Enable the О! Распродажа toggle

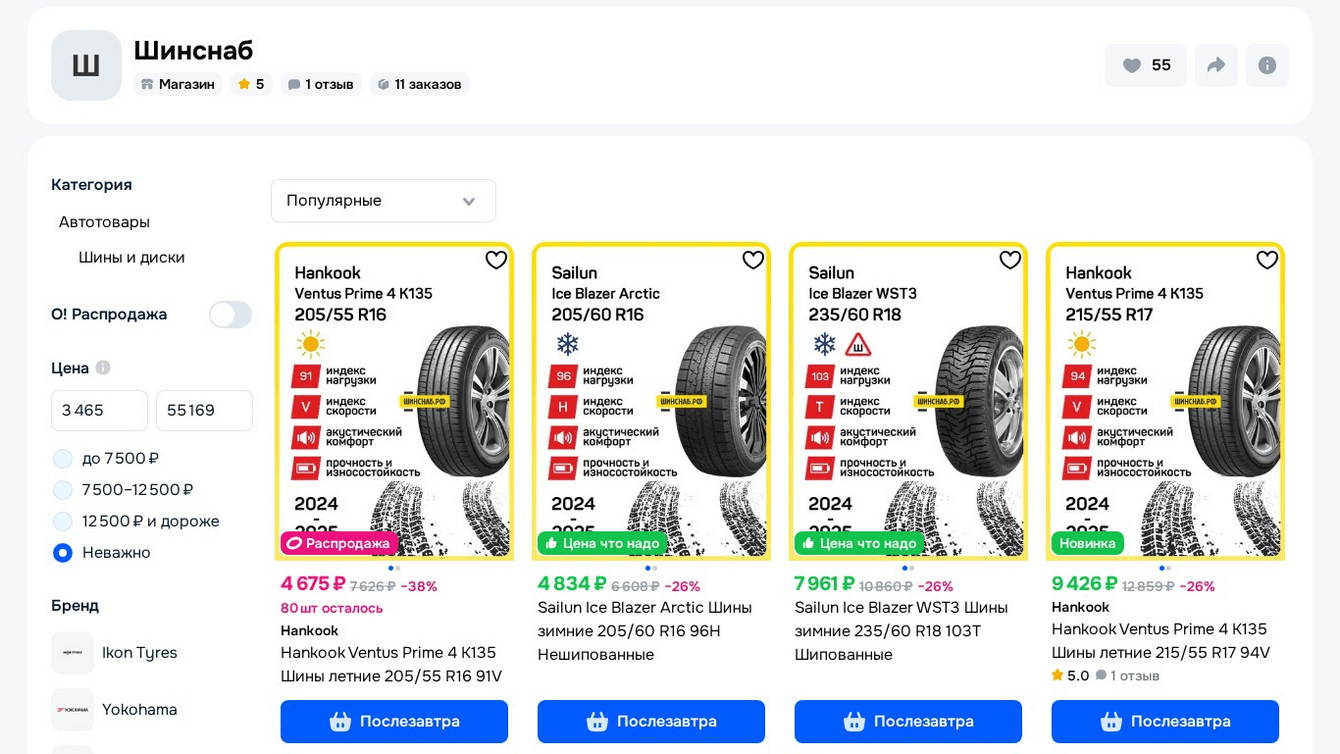point(230,314)
